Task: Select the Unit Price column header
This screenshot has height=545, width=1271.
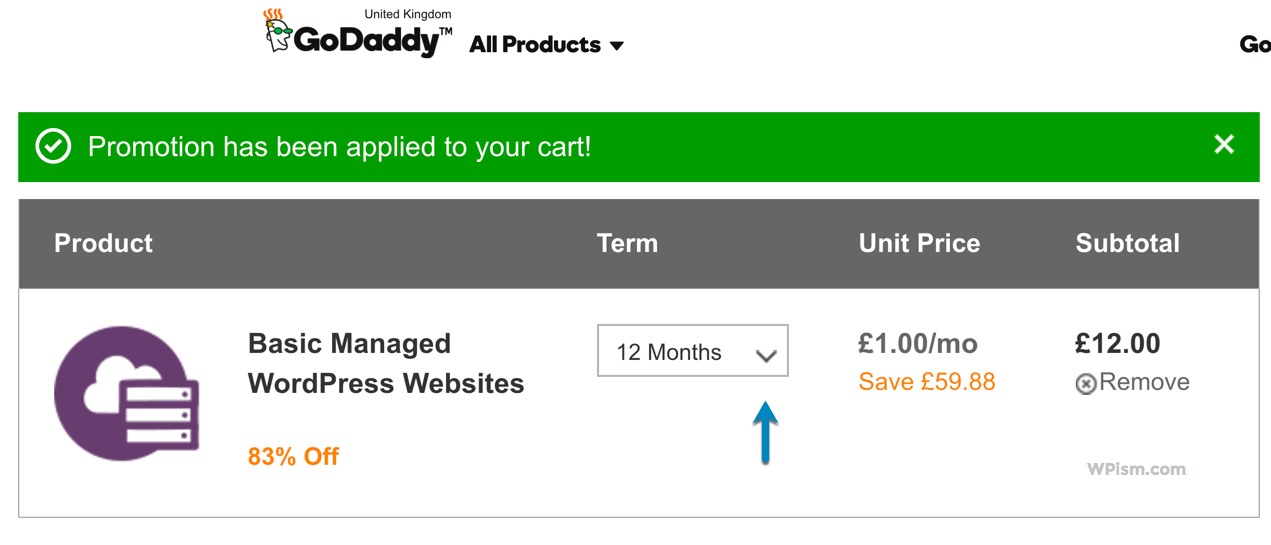Action: (919, 243)
